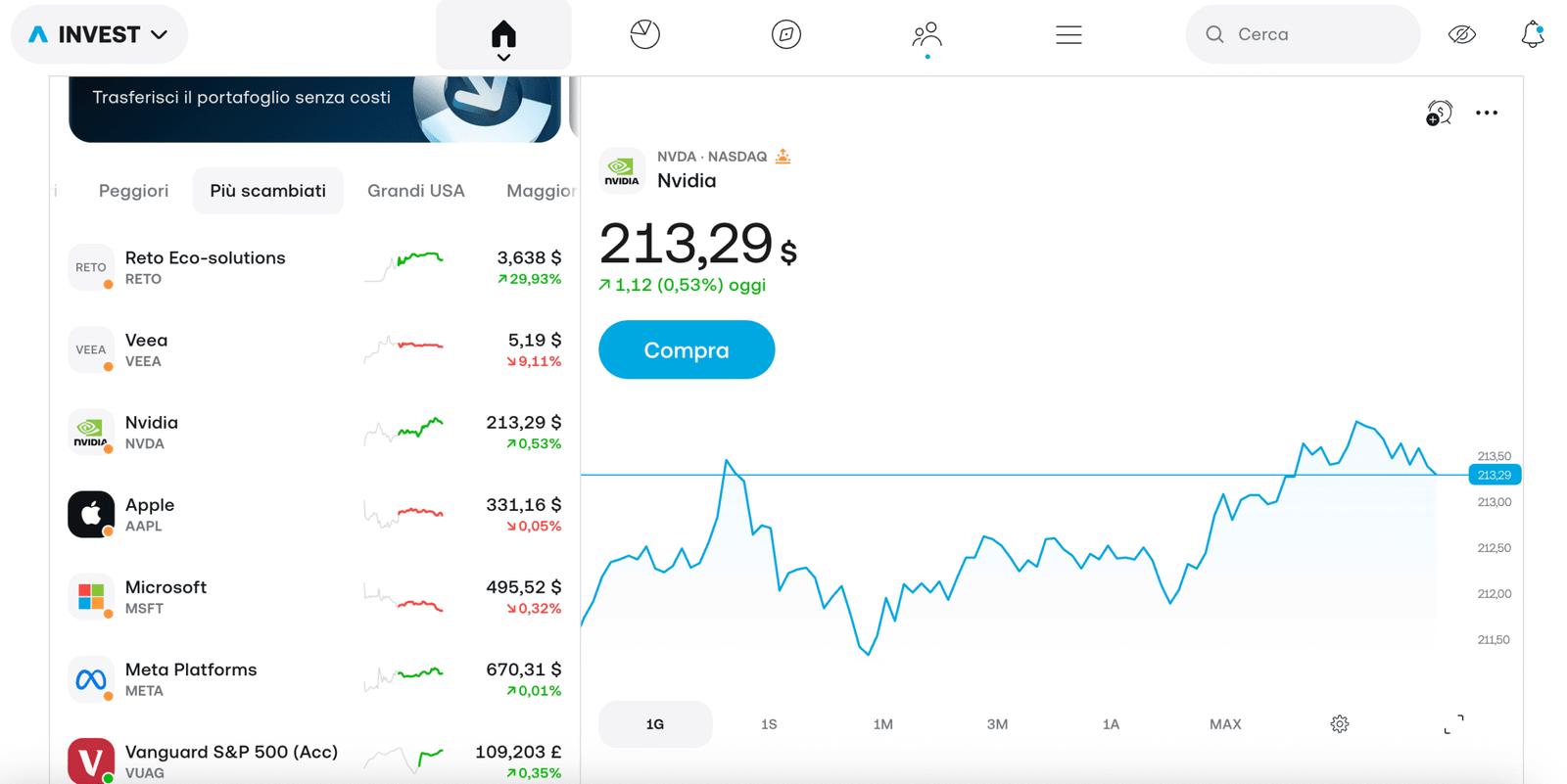The width and height of the screenshot is (1567, 784).
Task: Open the Microsoft stock row
Action: (314, 596)
